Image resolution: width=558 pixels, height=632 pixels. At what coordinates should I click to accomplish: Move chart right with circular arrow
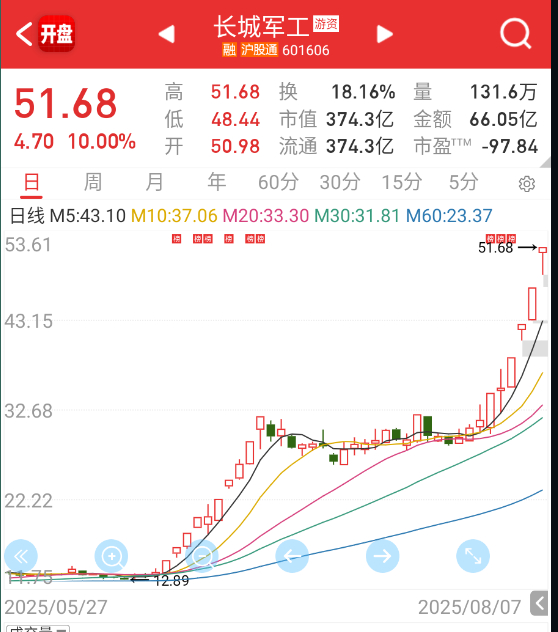382,556
